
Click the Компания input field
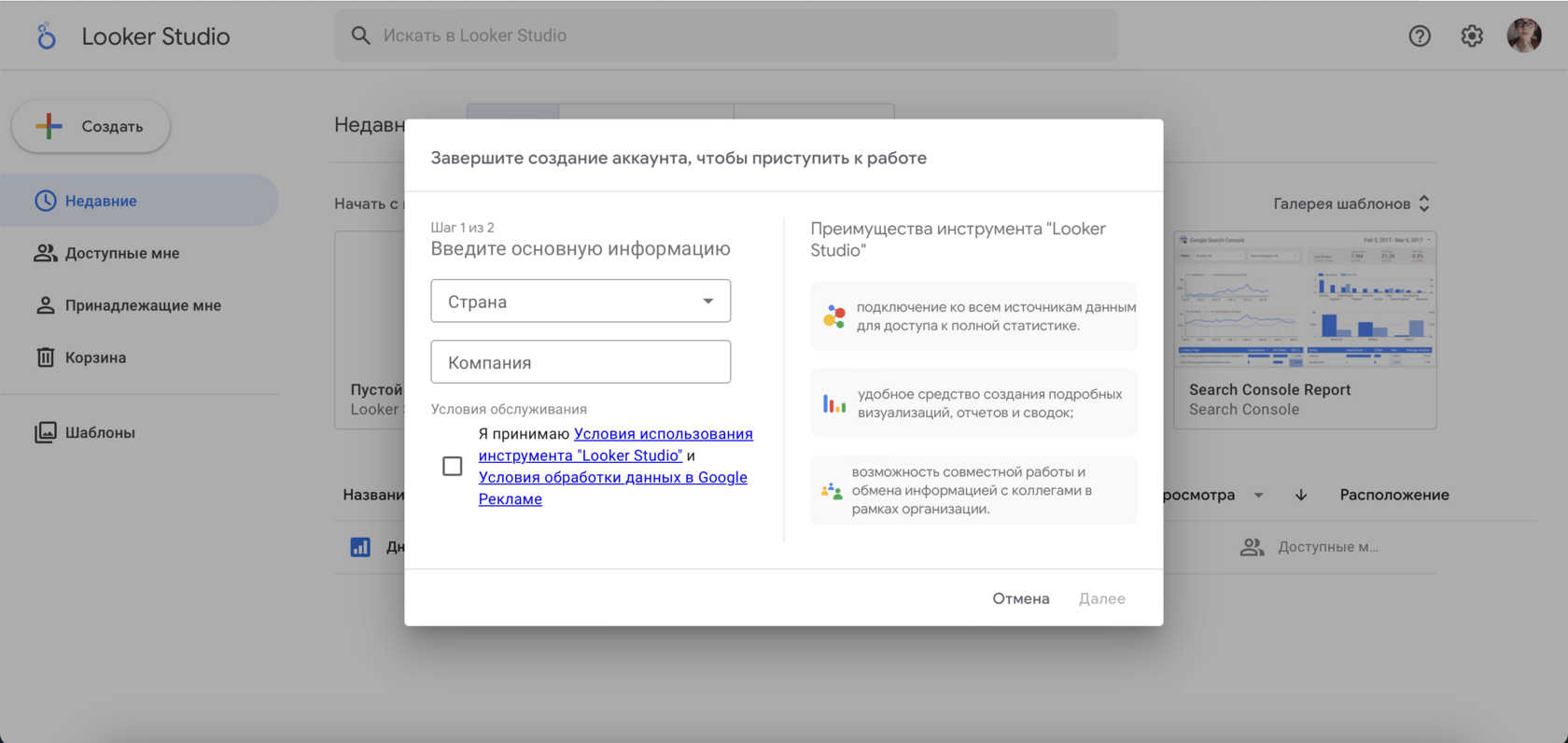581,362
